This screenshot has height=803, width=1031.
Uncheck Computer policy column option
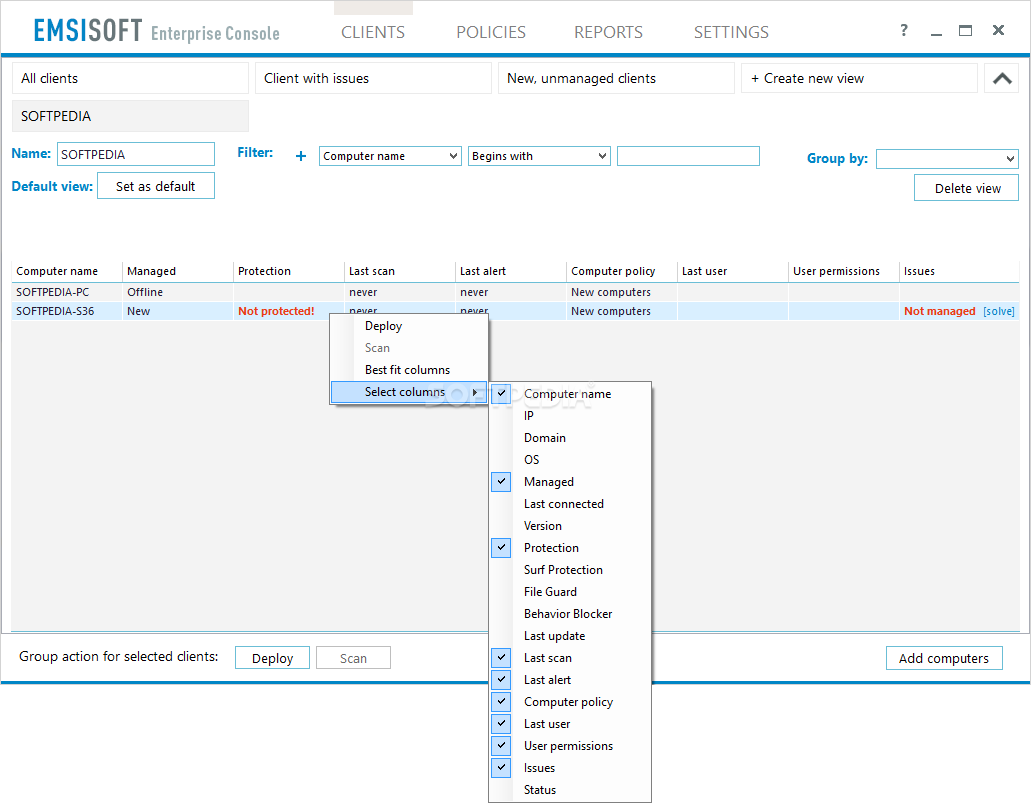(x=501, y=701)
